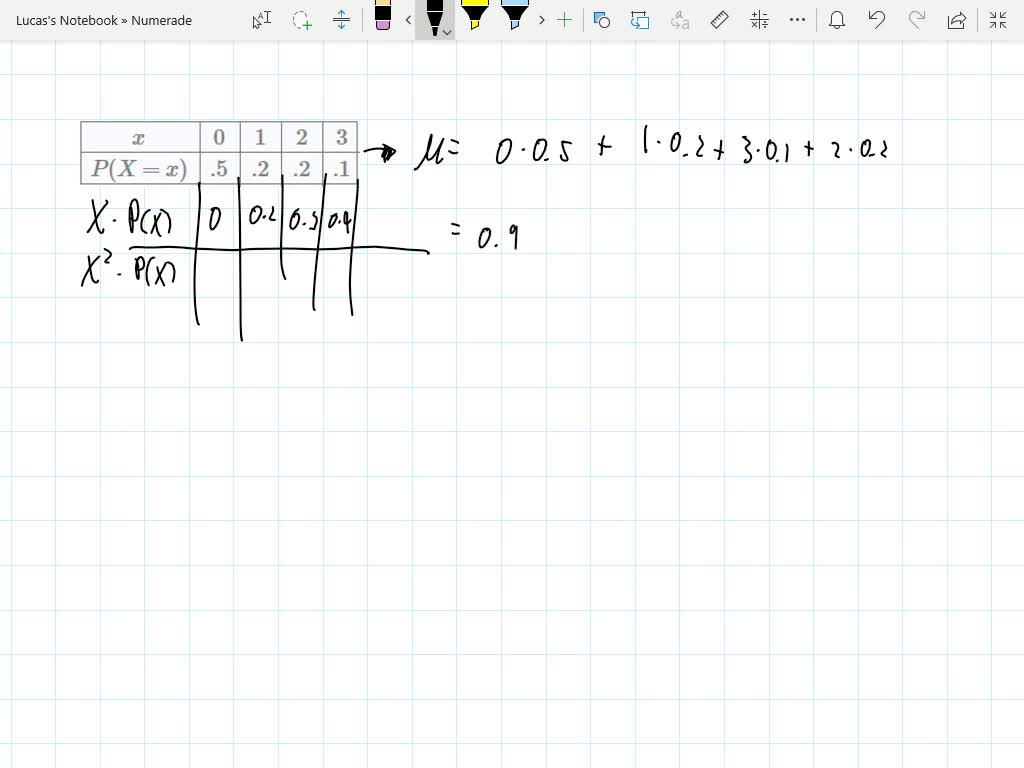Undo the last ink stroke
Screen dimensions: 1024x768
tap(877, 20)
